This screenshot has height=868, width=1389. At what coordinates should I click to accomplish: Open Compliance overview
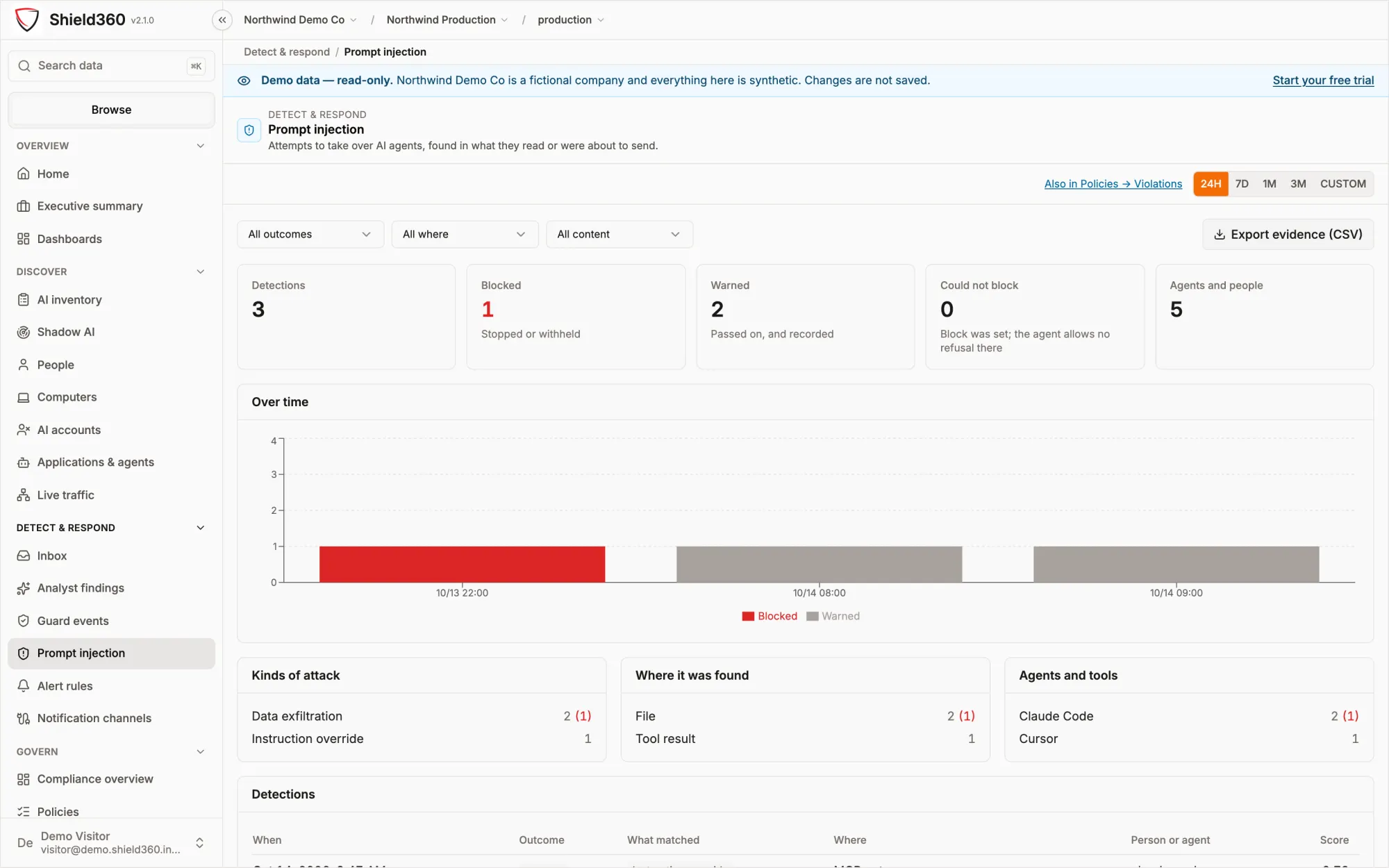(111, 779)
